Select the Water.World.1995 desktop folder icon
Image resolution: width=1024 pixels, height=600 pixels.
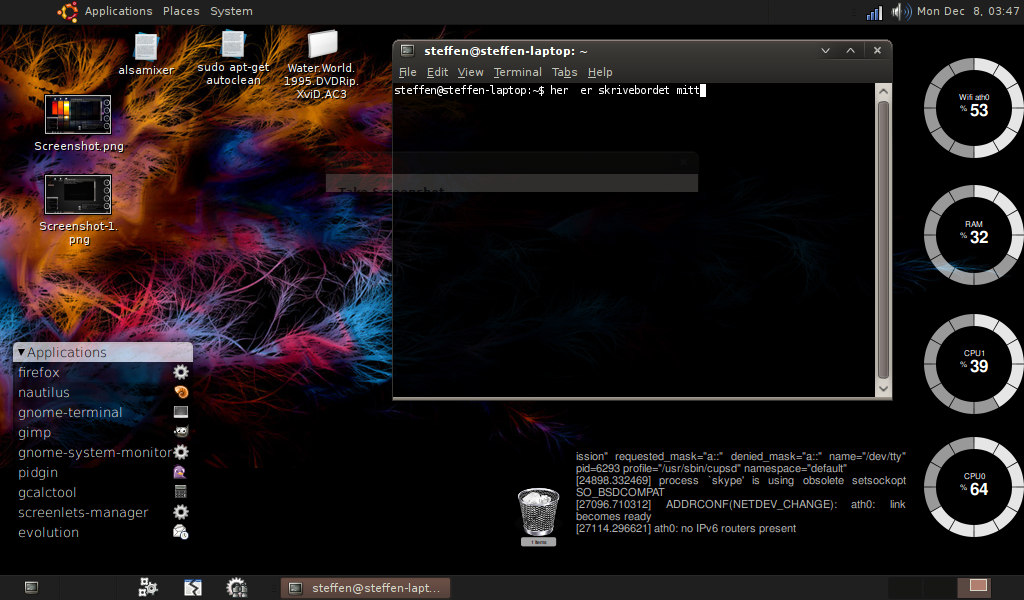tap(322, 44)
